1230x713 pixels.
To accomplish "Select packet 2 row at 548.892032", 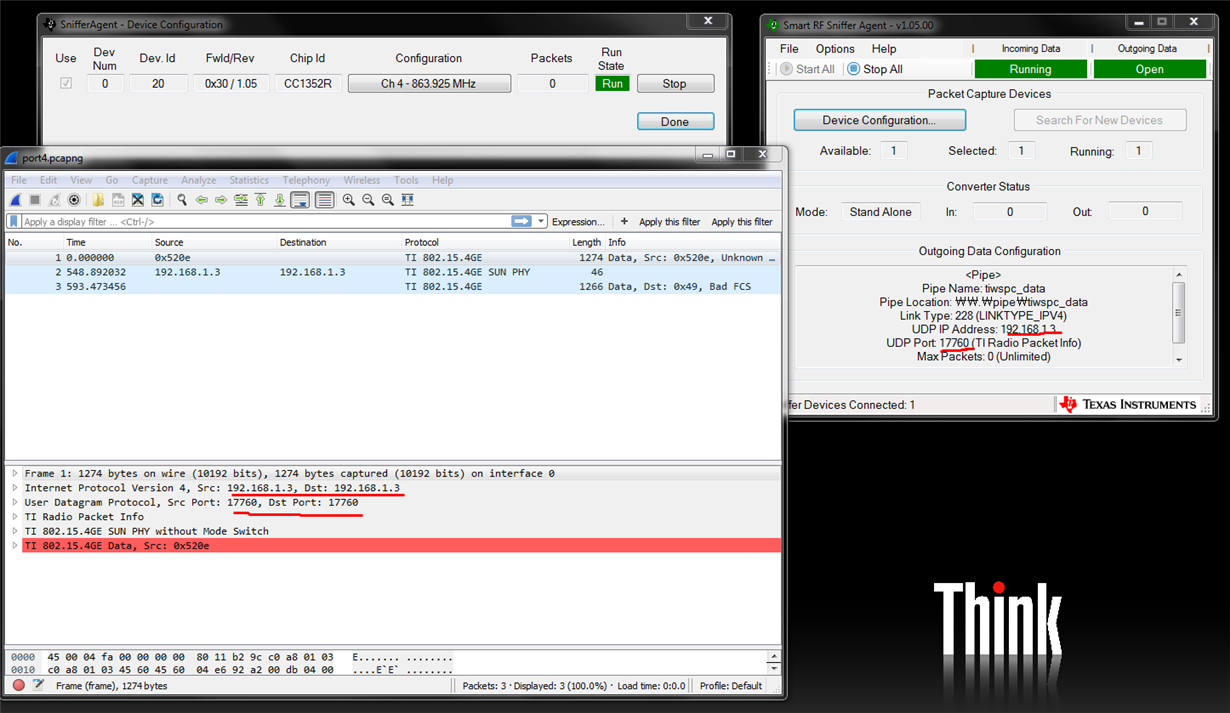I will point(392,272).
